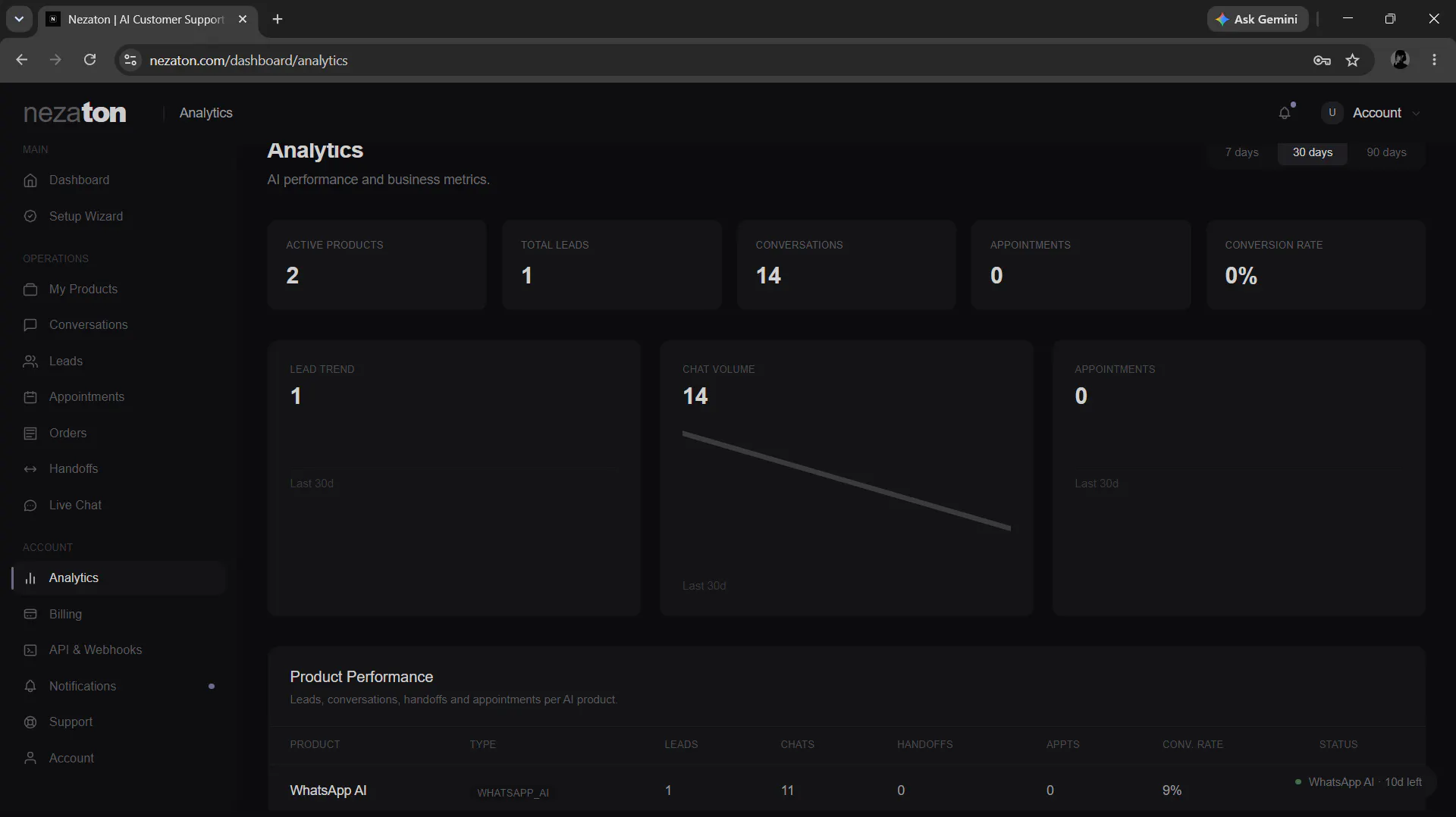Viewport: 1456px width, 817px height.
Task: Reload the page
Action: 89,60
